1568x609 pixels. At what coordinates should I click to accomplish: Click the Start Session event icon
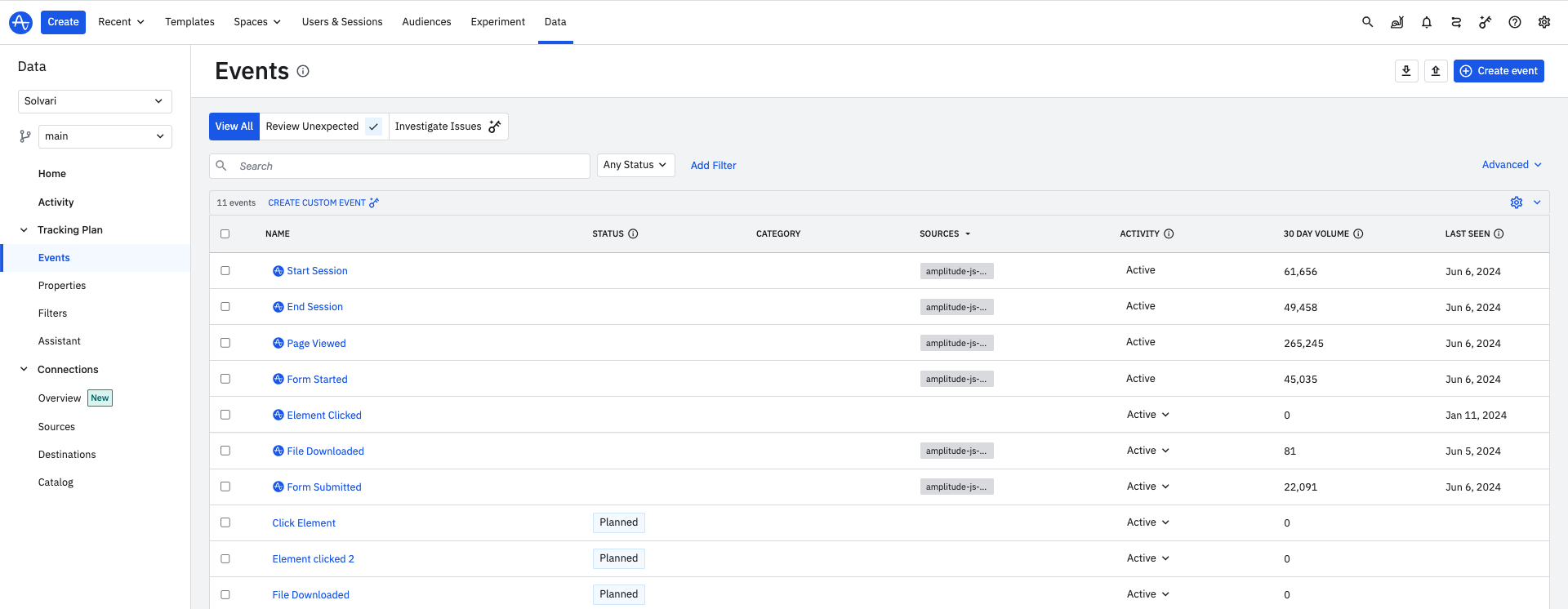click(278, 271)
